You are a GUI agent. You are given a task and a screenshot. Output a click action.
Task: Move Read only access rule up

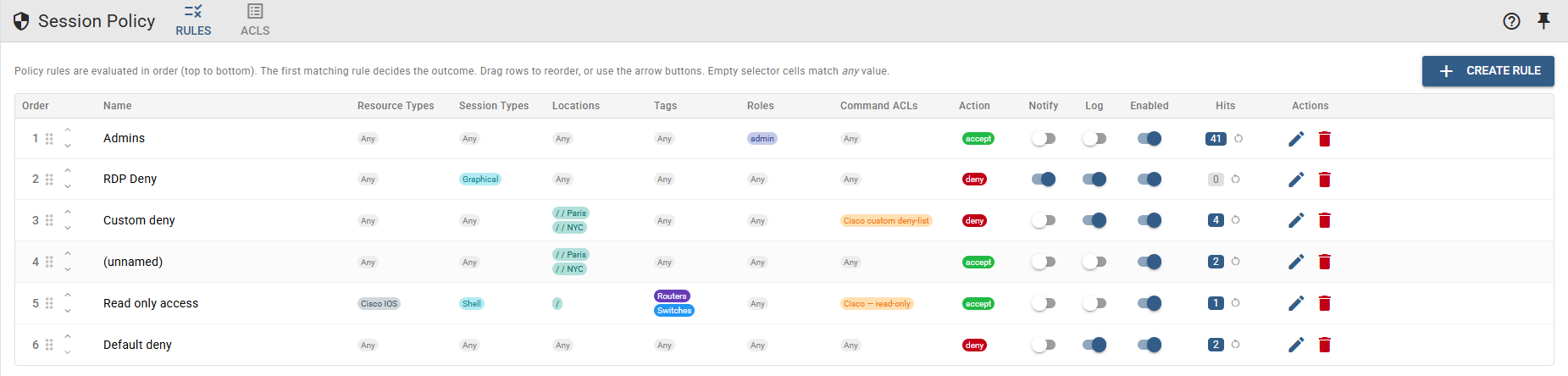coord(68,295)
